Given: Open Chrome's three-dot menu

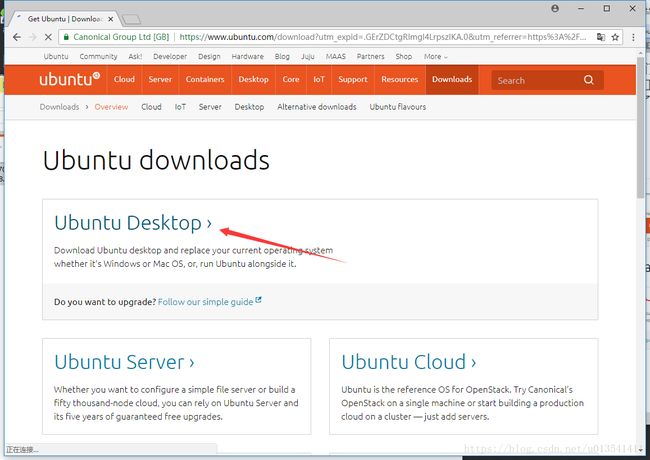Looking at the screenshot, I should 633,37.
